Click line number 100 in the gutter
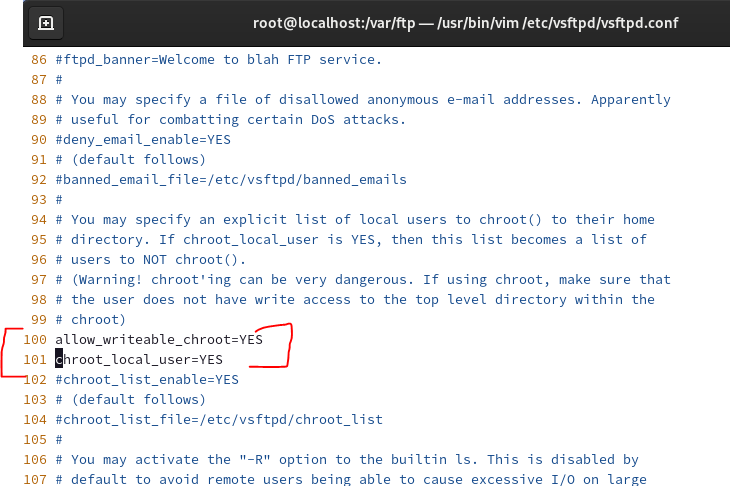This screenshot has width=730, height=486. (35, 340)
